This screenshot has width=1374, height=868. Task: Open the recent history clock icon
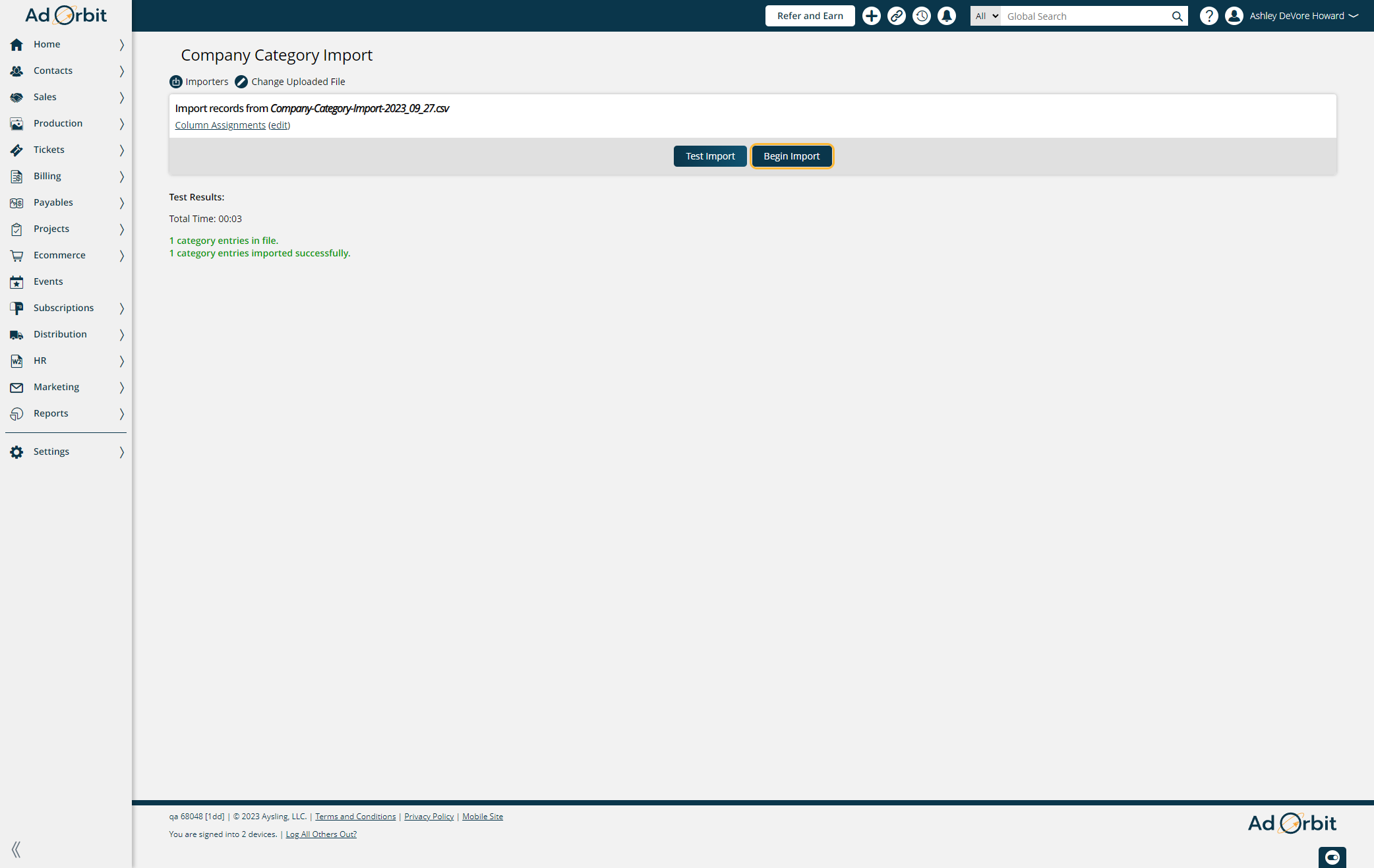click(x=922, y=16)
